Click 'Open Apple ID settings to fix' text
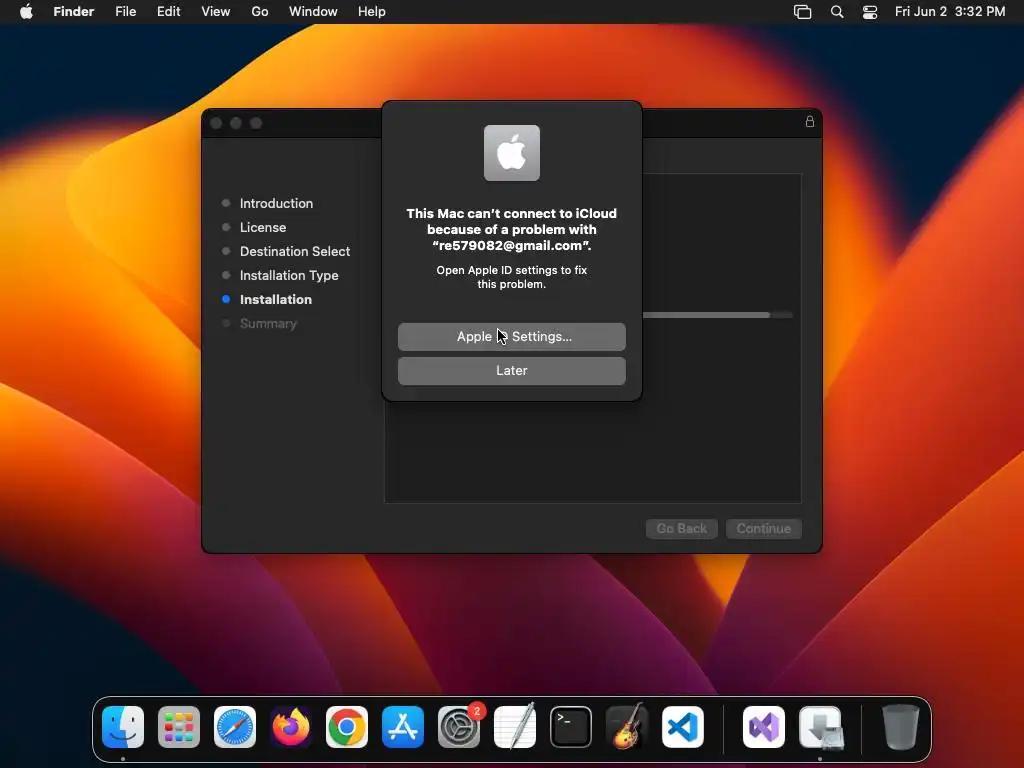Screen dimensions: 1024x768 point(511,270)
